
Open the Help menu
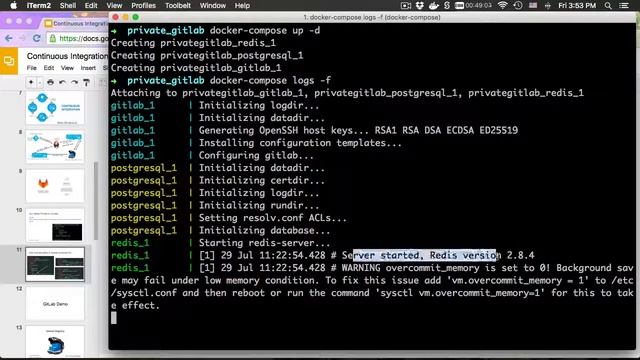coord(242,5)
